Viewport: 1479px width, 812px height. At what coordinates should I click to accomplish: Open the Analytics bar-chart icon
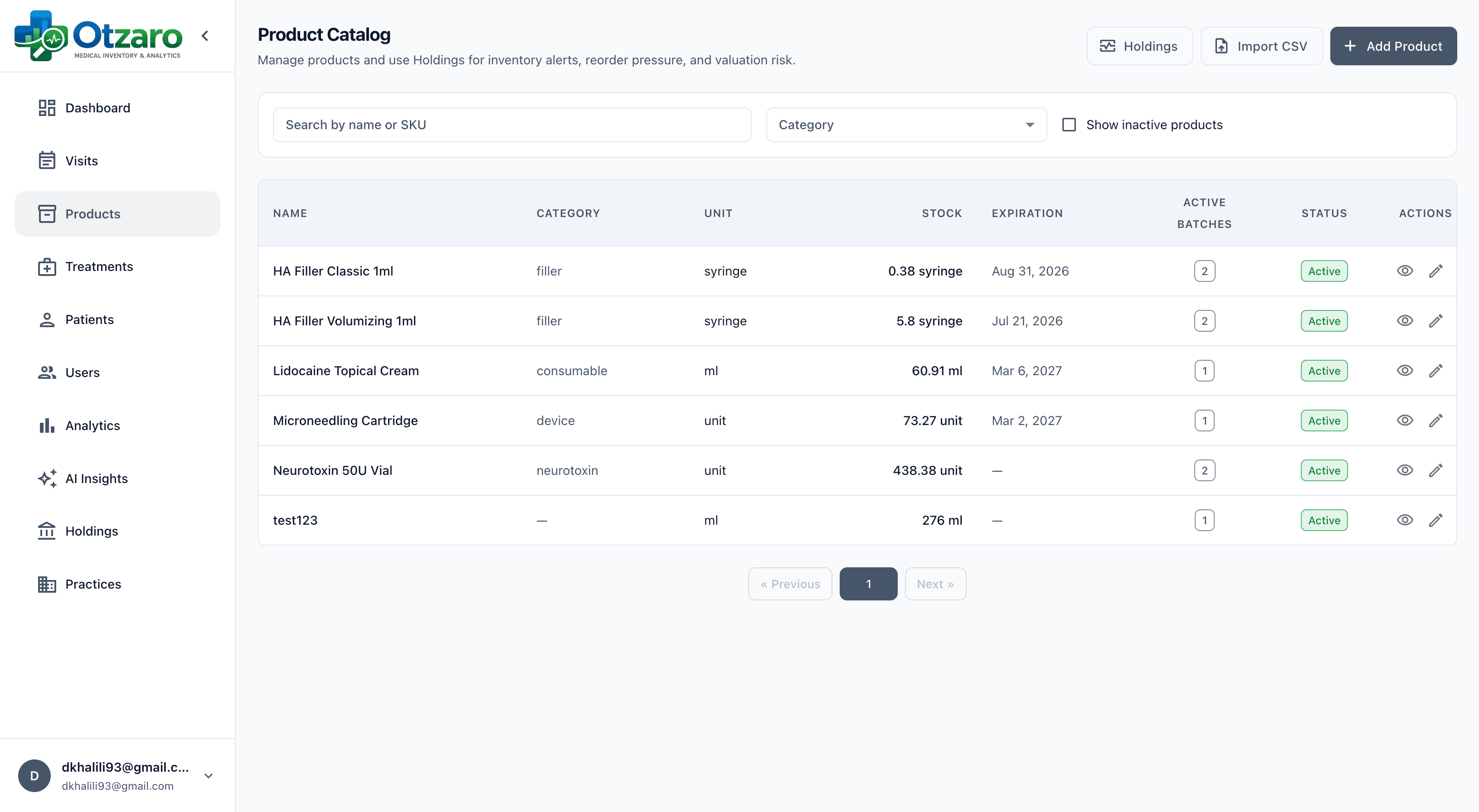point(47,425)
